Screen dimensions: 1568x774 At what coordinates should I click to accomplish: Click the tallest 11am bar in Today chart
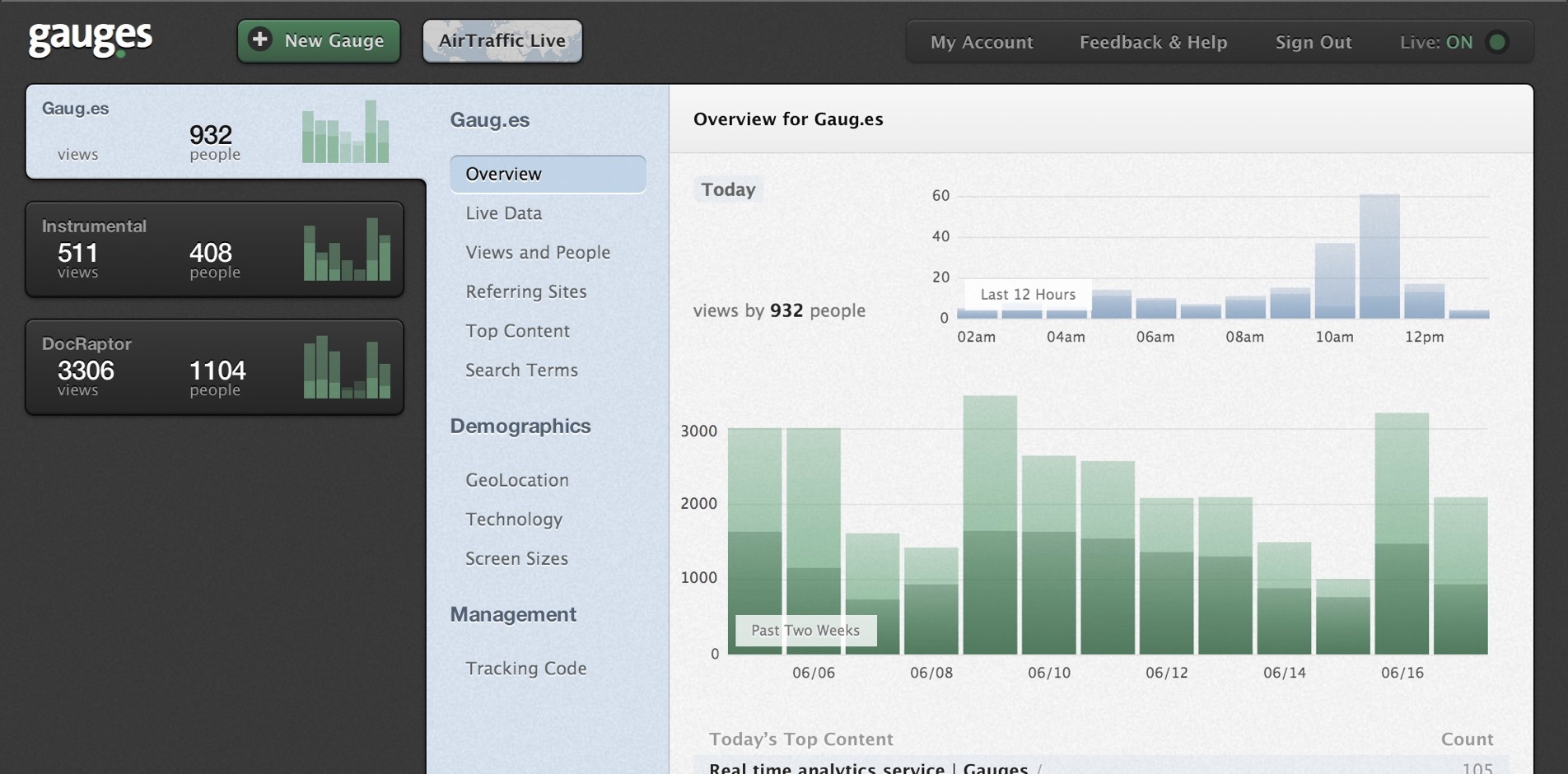pyautogui.click(x=1379, y=257)
